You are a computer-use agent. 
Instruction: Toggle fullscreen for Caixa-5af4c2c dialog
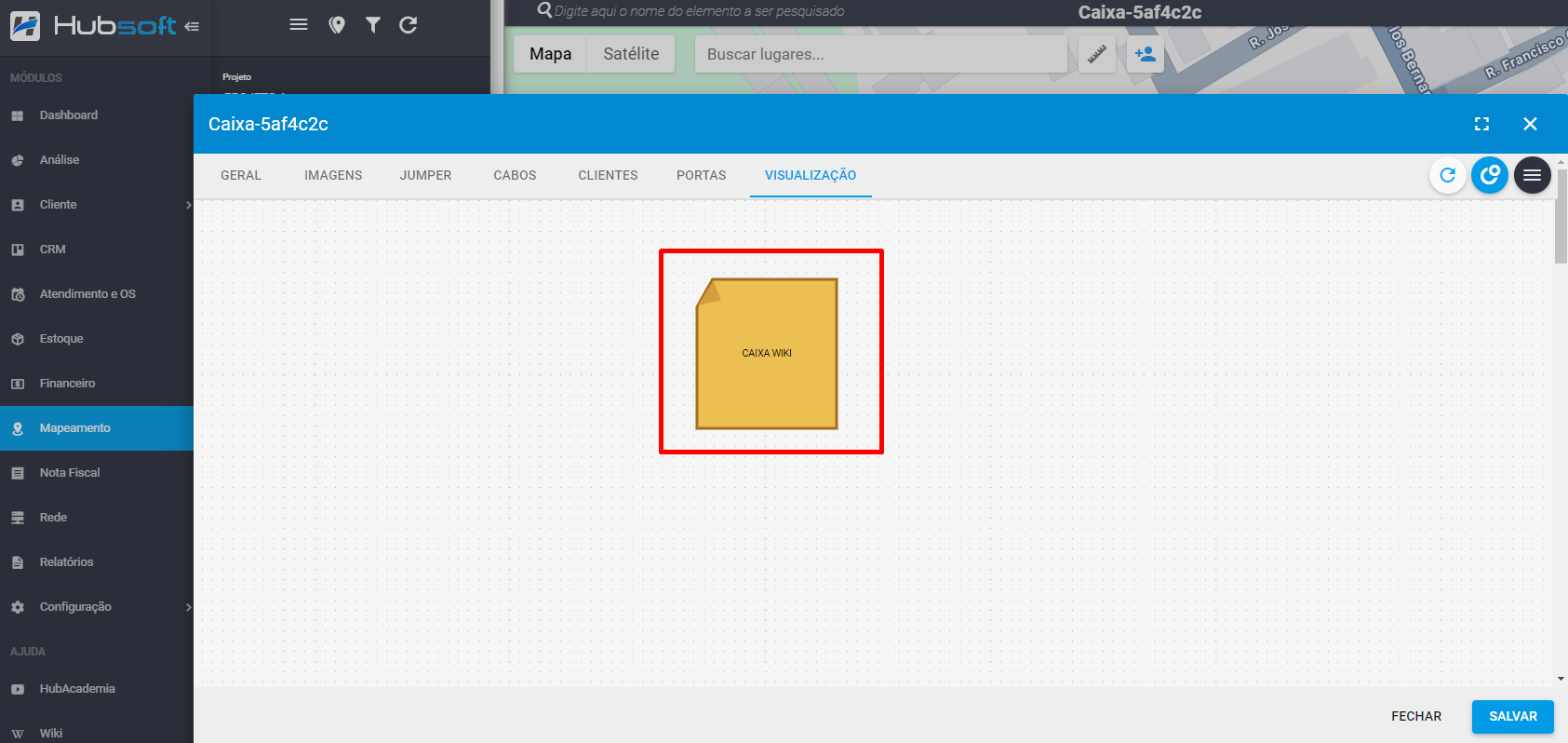click(x=1482, y=124)
